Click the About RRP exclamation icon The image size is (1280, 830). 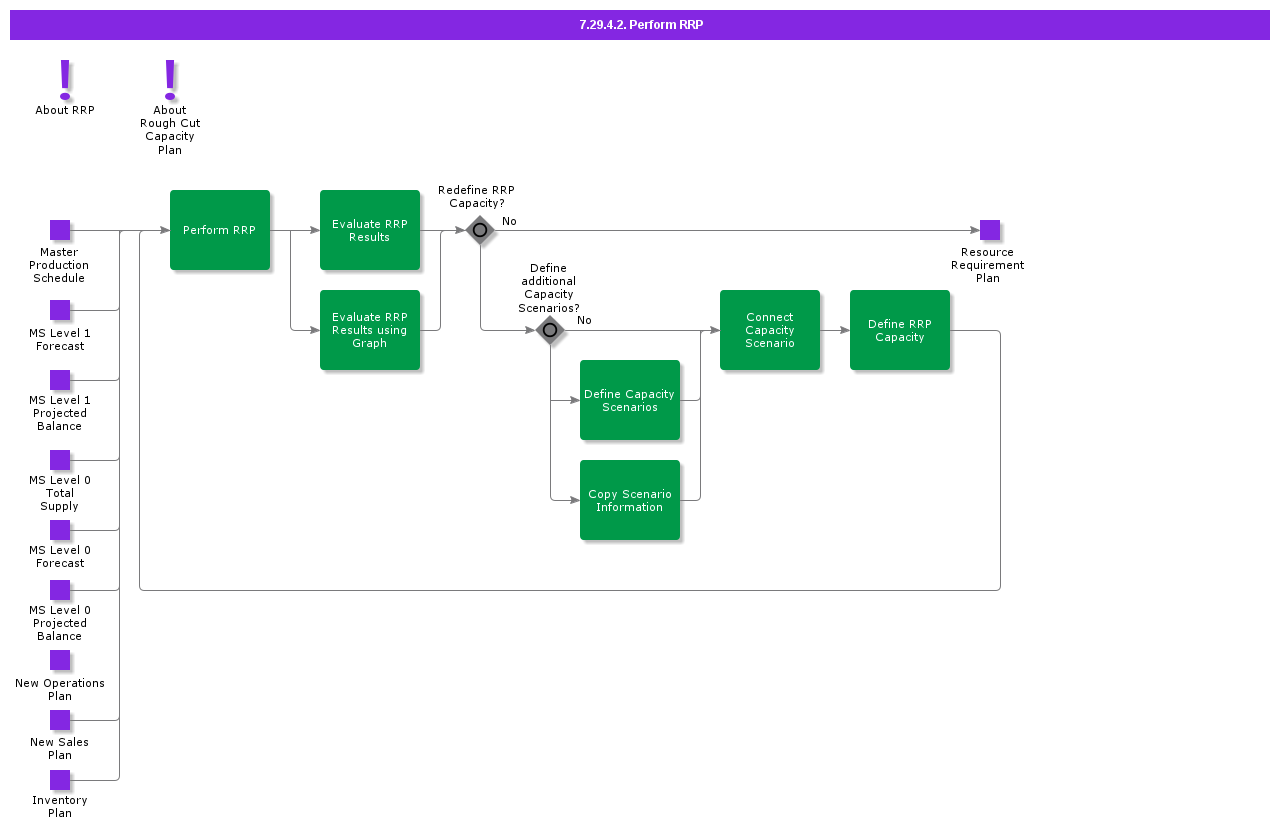[x=65, y=80]
